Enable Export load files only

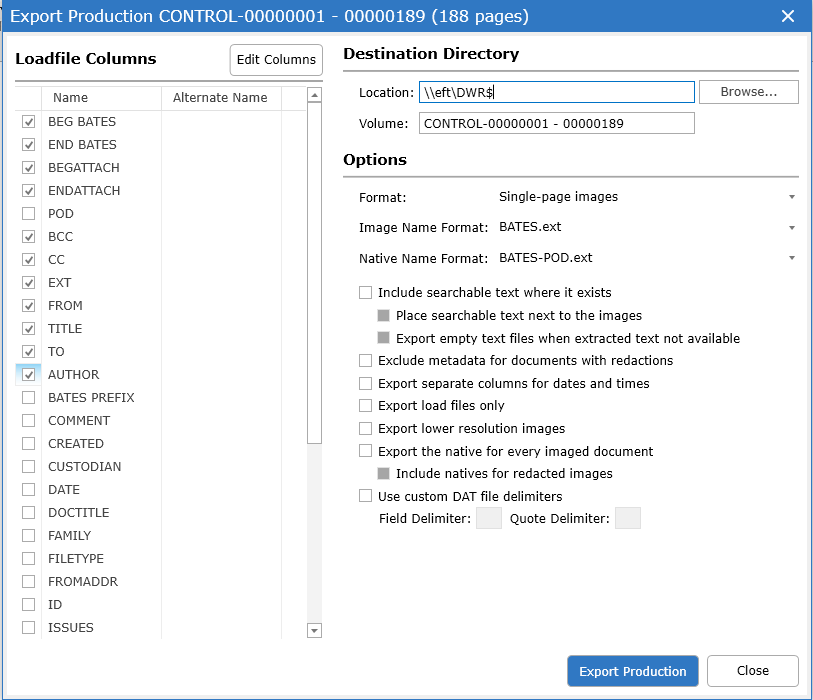[366, 405]
